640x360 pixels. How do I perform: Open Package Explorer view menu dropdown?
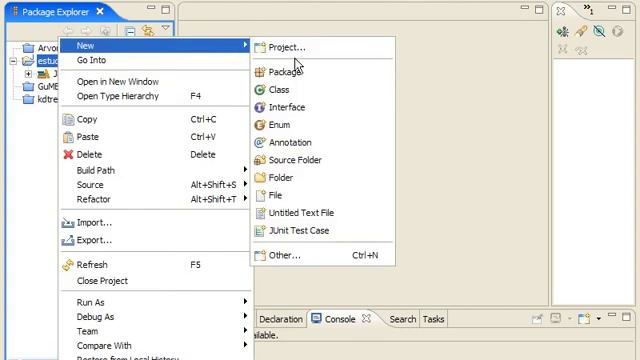(x=165, y=28)
